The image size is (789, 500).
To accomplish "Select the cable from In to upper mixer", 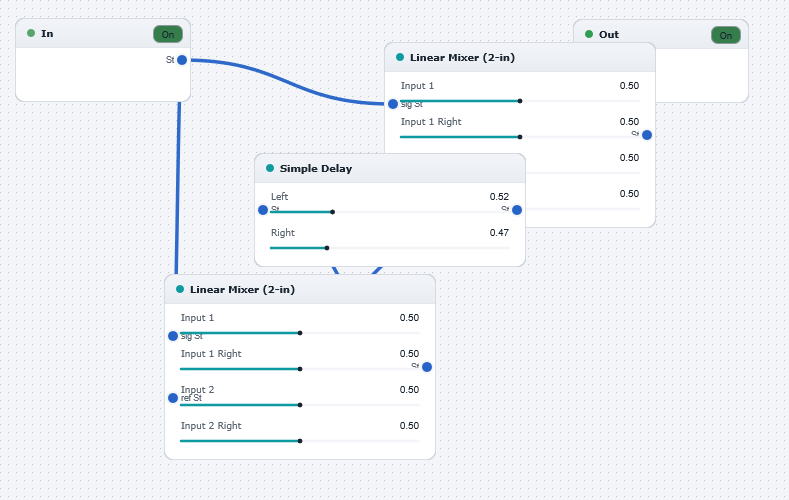I will pos(287,80).
